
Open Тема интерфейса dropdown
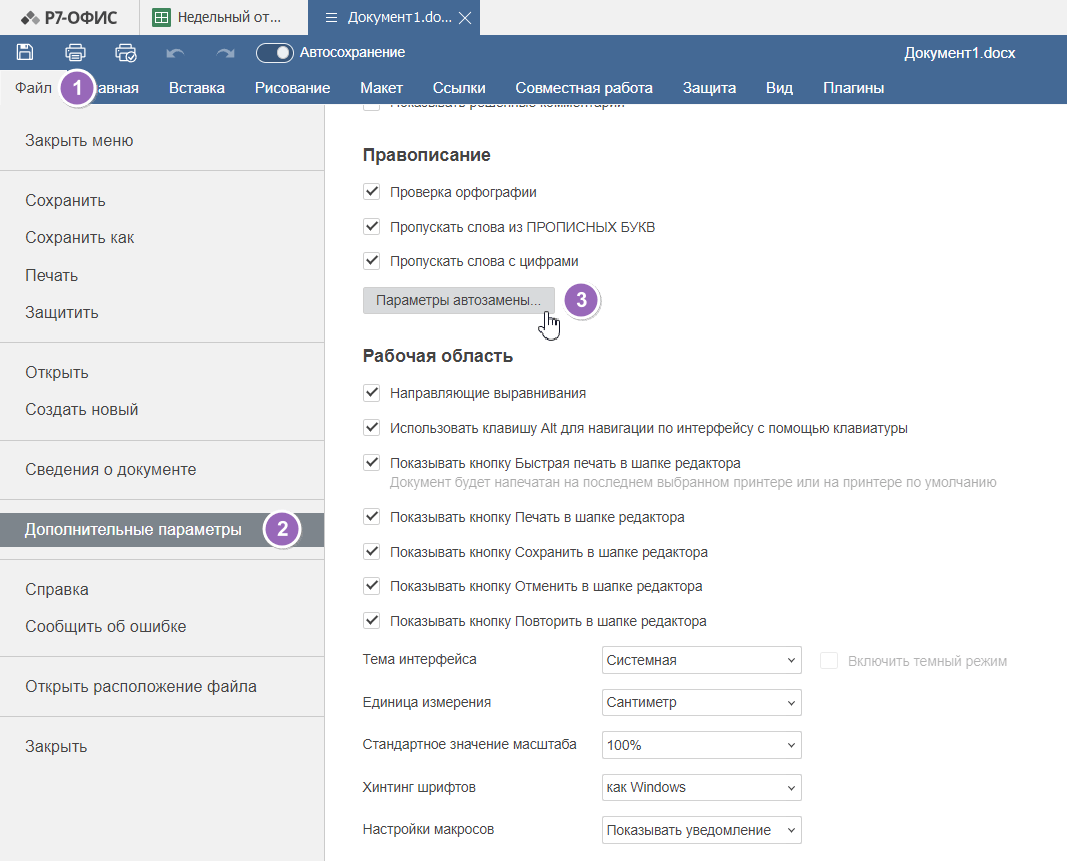tap(702, 660)
